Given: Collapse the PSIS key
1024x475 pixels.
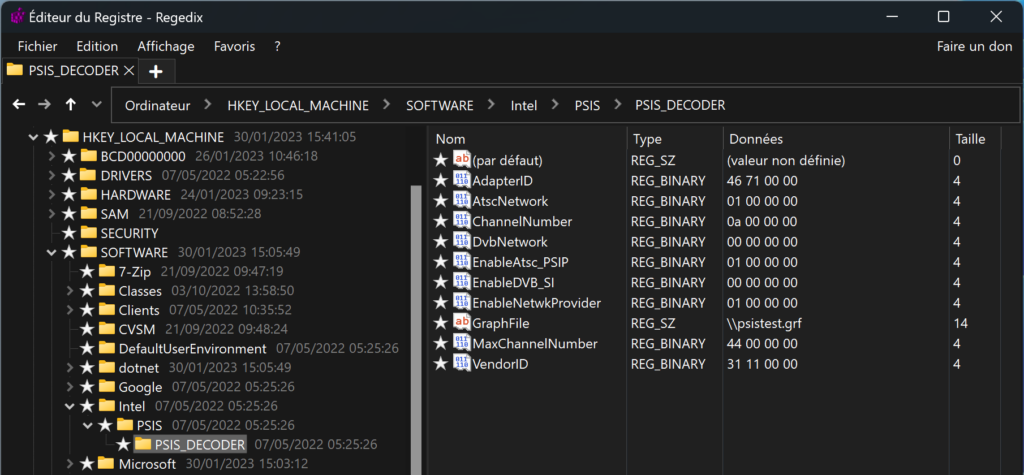Looking at the screenshot, I should pyautogui.click(x=88, y=426).
